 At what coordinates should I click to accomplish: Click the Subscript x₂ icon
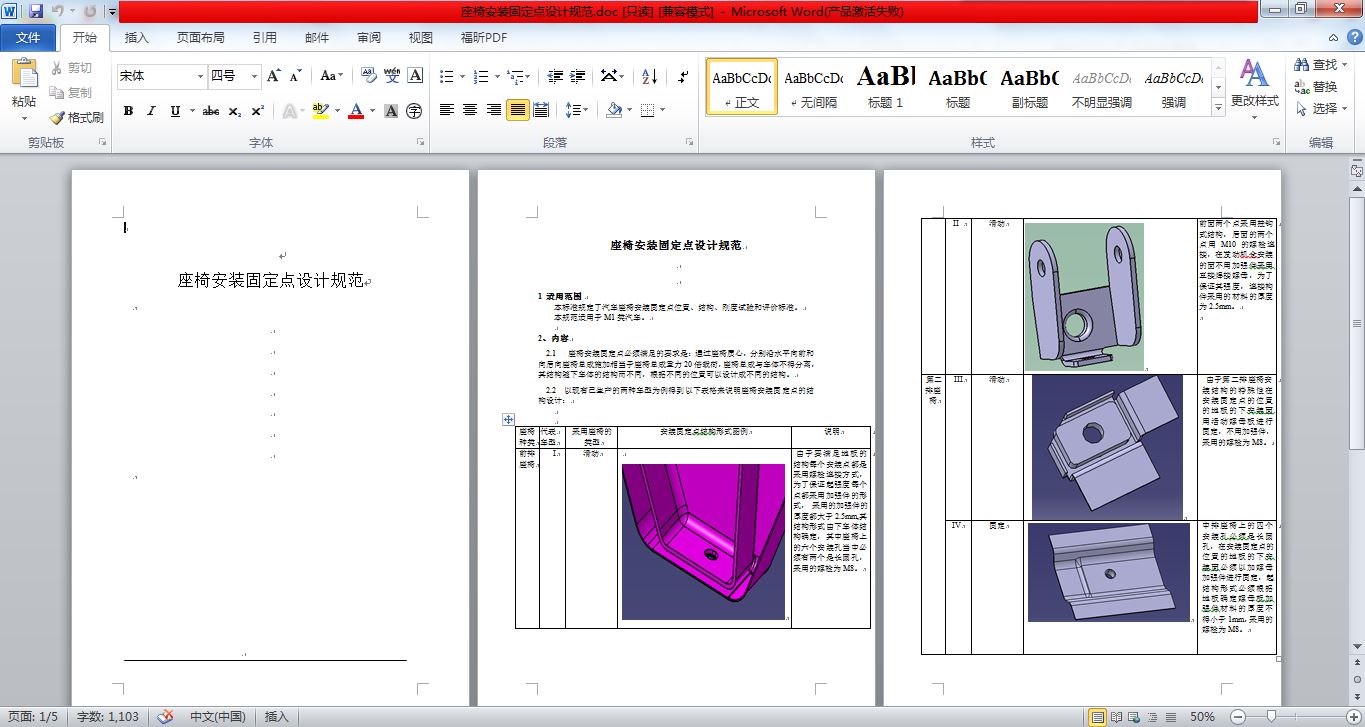tap(235, 111)
